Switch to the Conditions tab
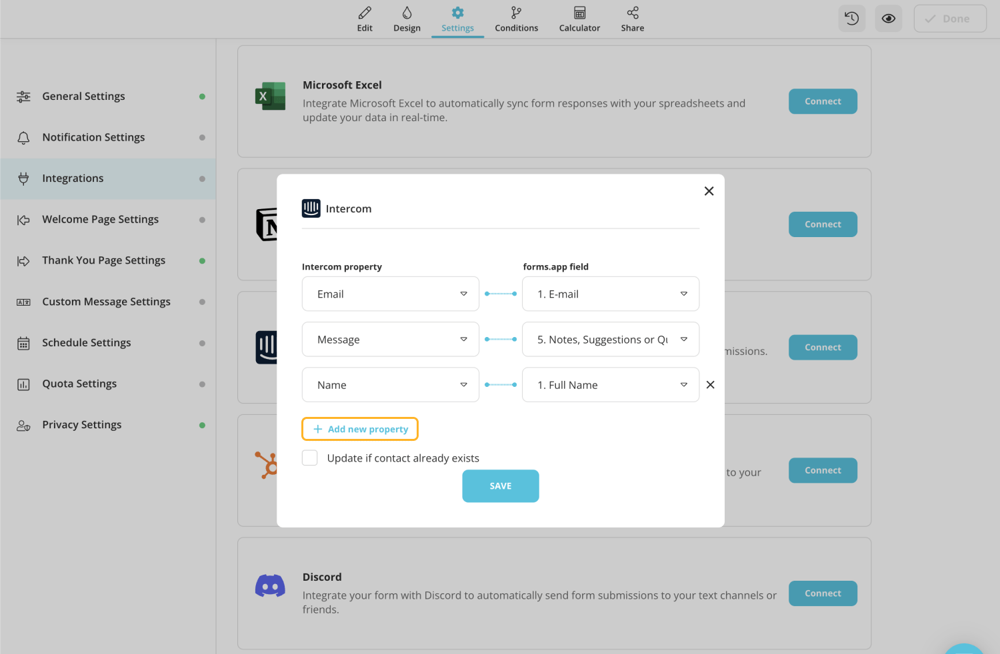Viewport: 1000px width, 654px height. click(516, 19)
